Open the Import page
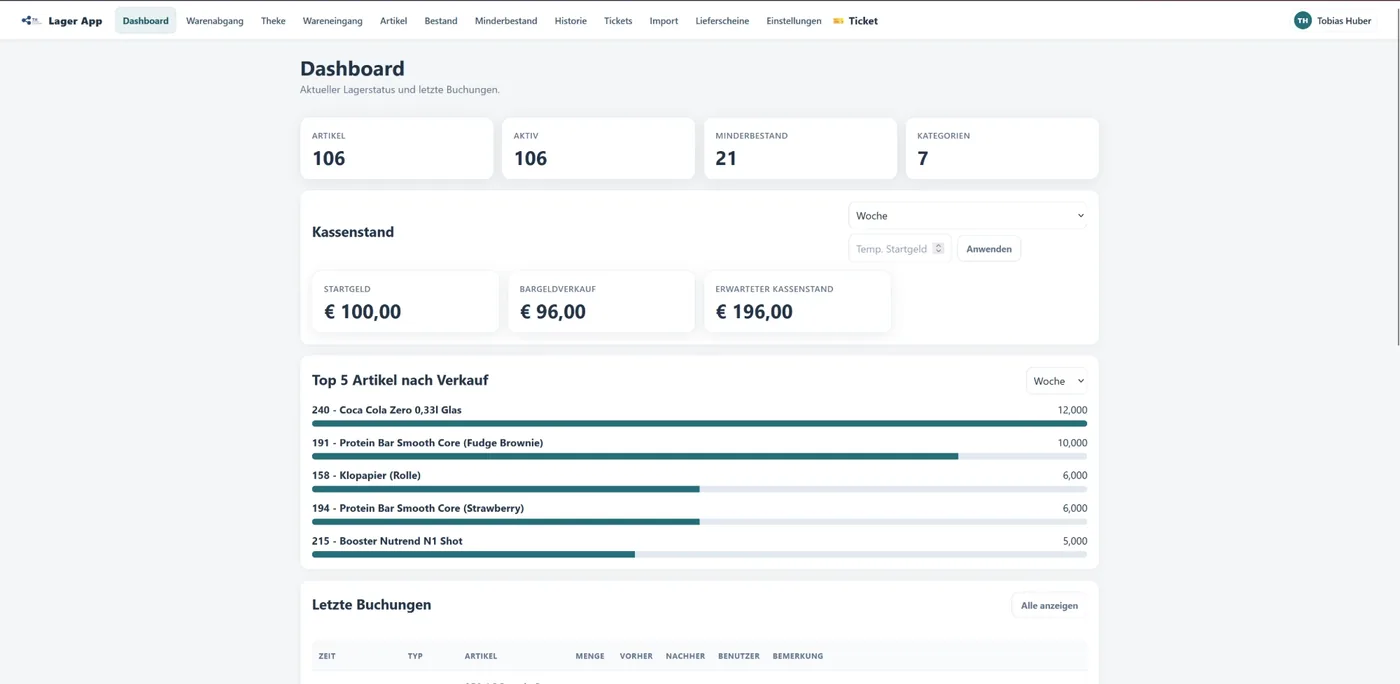 (x=663, y=20)
